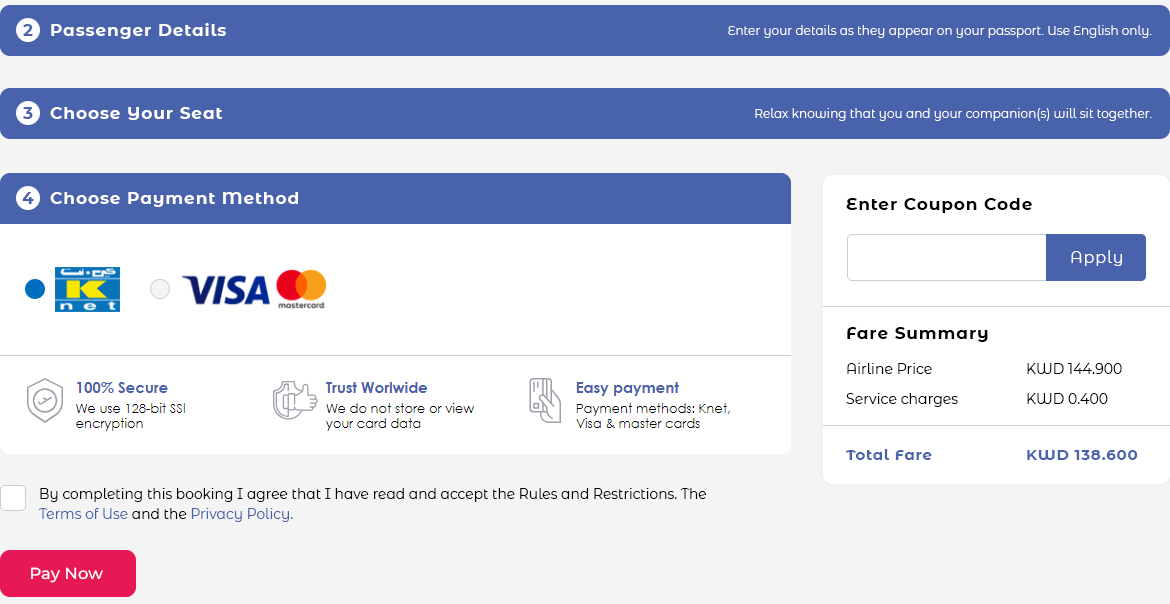1170x604 pixels.
Task: Collapse the Choose Payment Method header
Action: [x=174, y=198]
